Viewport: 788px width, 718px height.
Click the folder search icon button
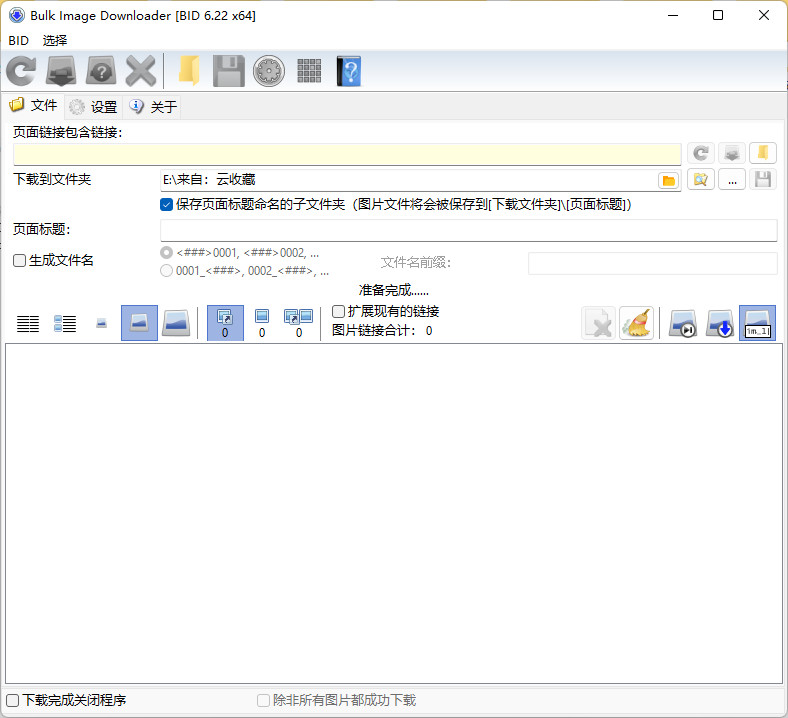(x=701, y=179)
